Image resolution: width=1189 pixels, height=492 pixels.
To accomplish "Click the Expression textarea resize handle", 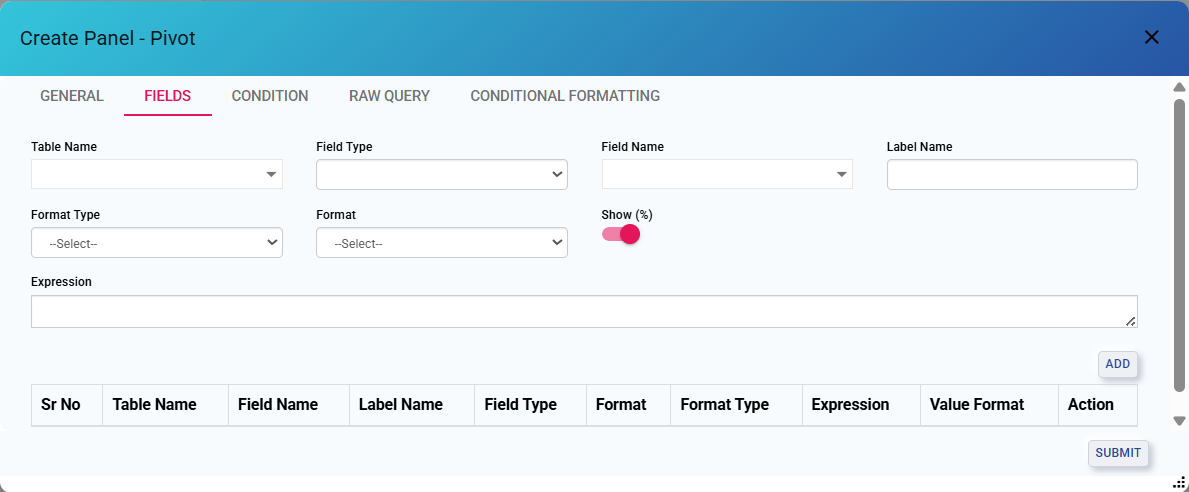I will pyautogui.click(x=1130, y=321).
